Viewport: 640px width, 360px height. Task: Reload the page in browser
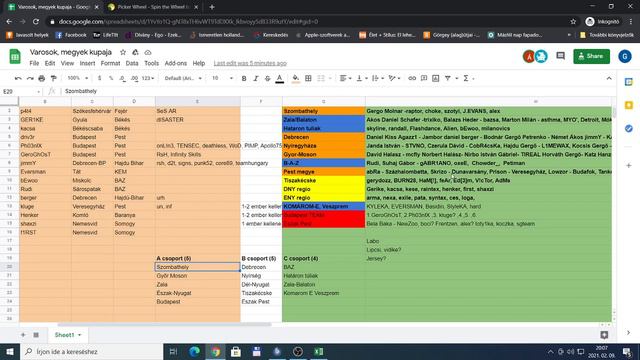pyautogui.click(x=36, y=22)
